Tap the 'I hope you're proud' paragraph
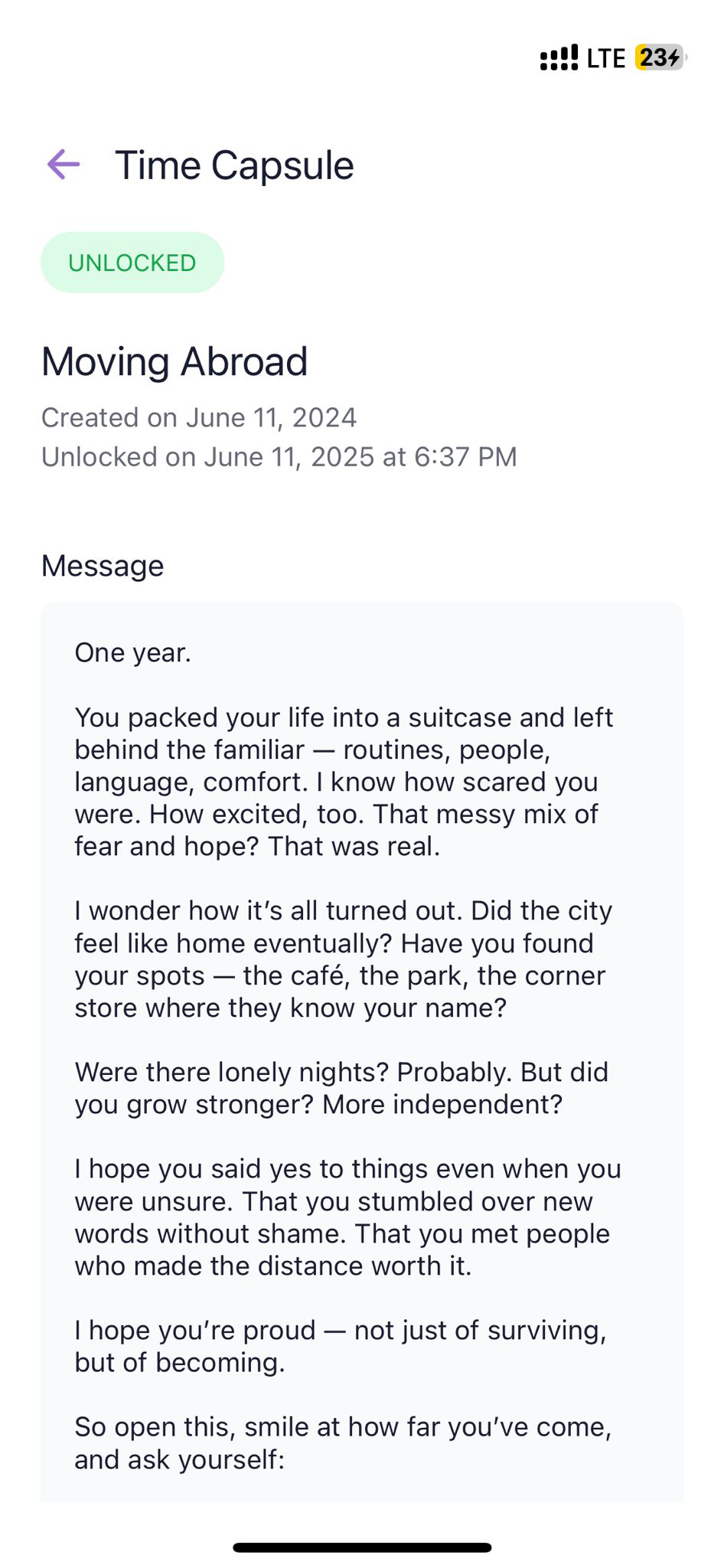 point(341,1346)
